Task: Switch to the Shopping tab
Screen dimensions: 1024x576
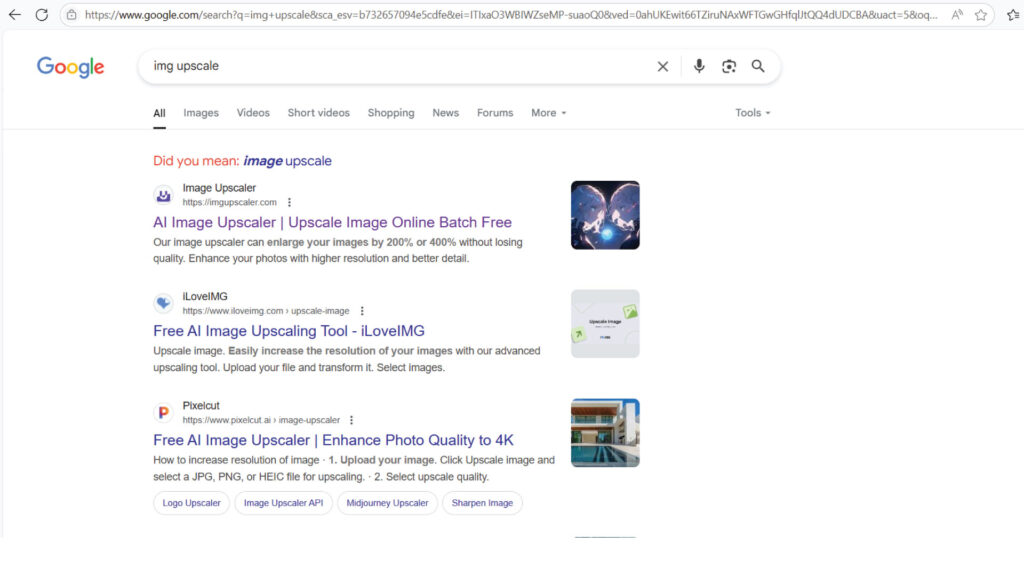Action: point(391,113)
